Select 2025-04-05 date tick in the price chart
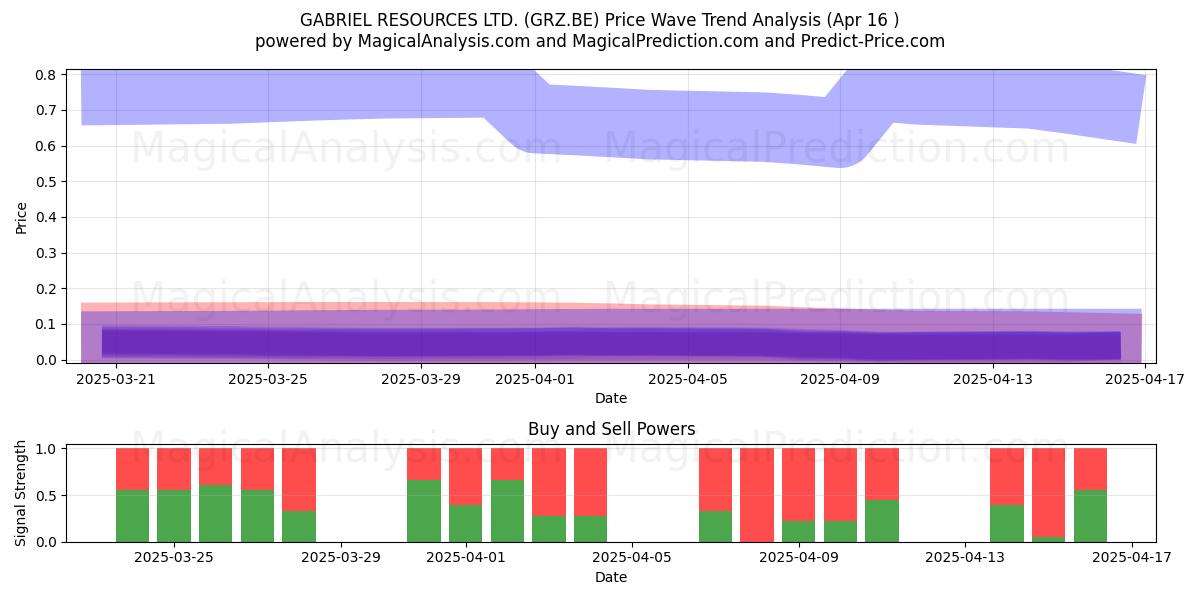 point(687,379)
